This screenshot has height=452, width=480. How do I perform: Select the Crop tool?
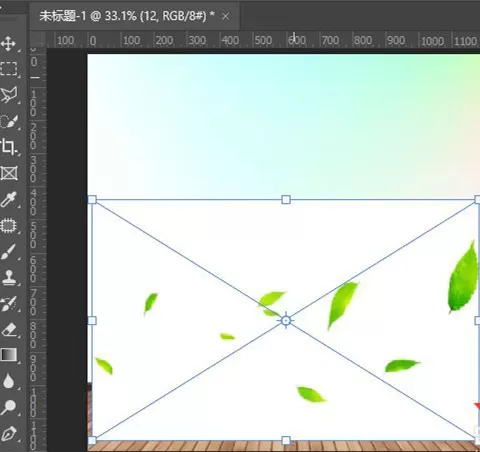[8, 147]
